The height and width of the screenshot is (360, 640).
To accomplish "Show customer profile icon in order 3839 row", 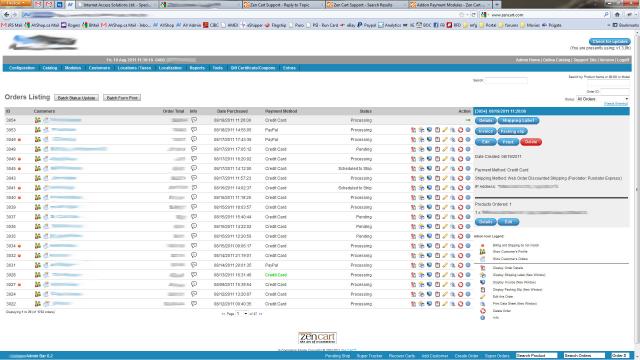I will [38, 207].
